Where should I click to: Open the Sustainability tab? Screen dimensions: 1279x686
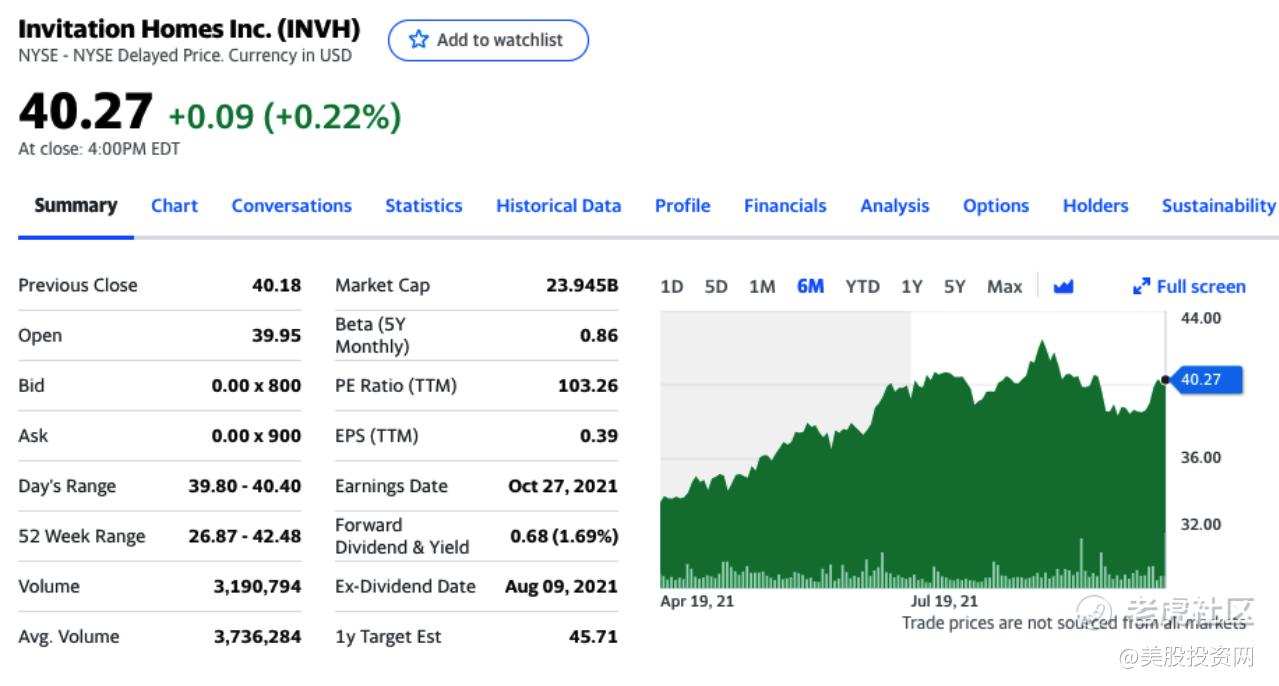pyautogui.click(x=1219, y=206)
